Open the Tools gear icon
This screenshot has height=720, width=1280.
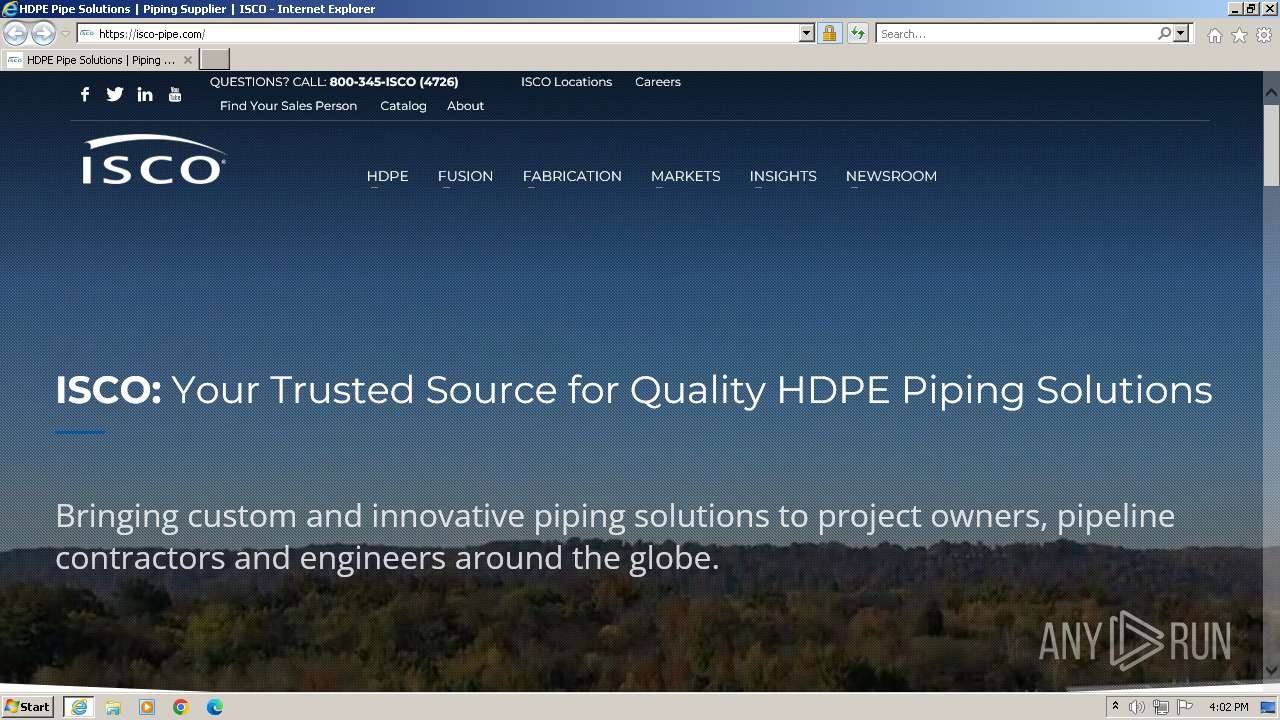(x=1264, y=35)
